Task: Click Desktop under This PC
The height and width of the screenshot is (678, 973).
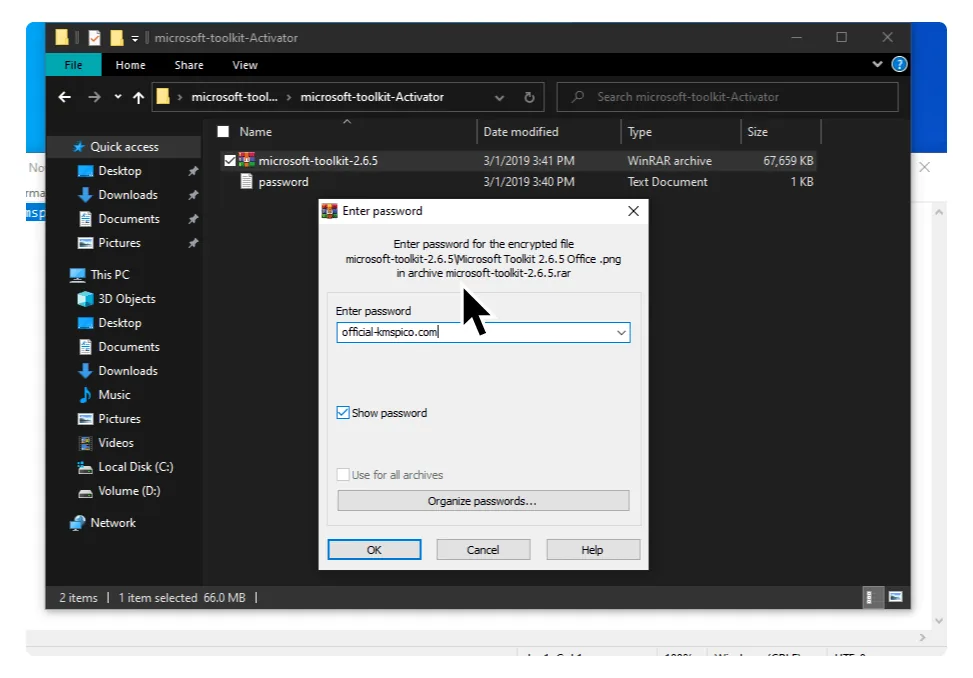Action: pyautogui.click(x=119, y=323)
